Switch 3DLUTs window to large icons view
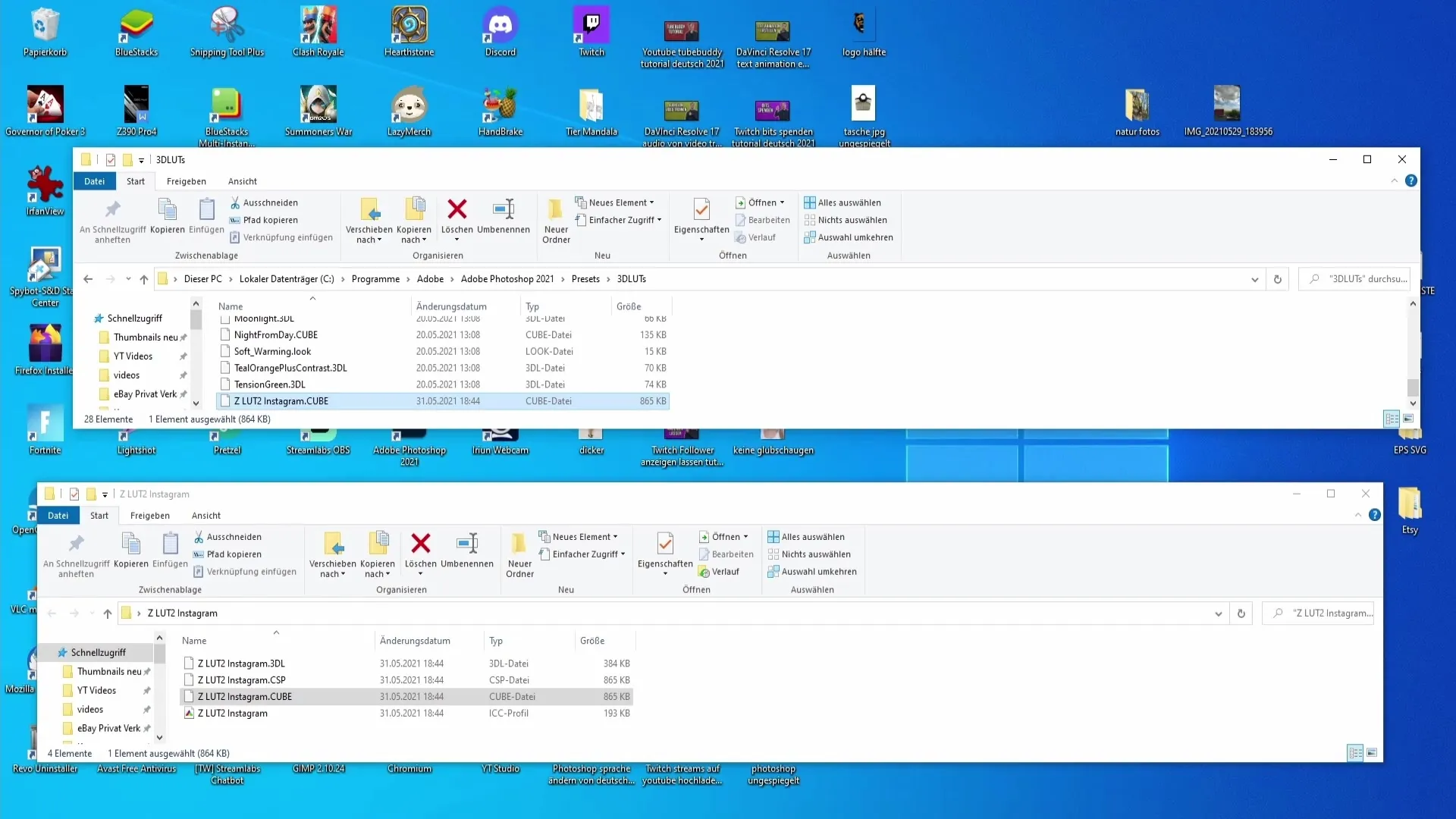 1409,419
